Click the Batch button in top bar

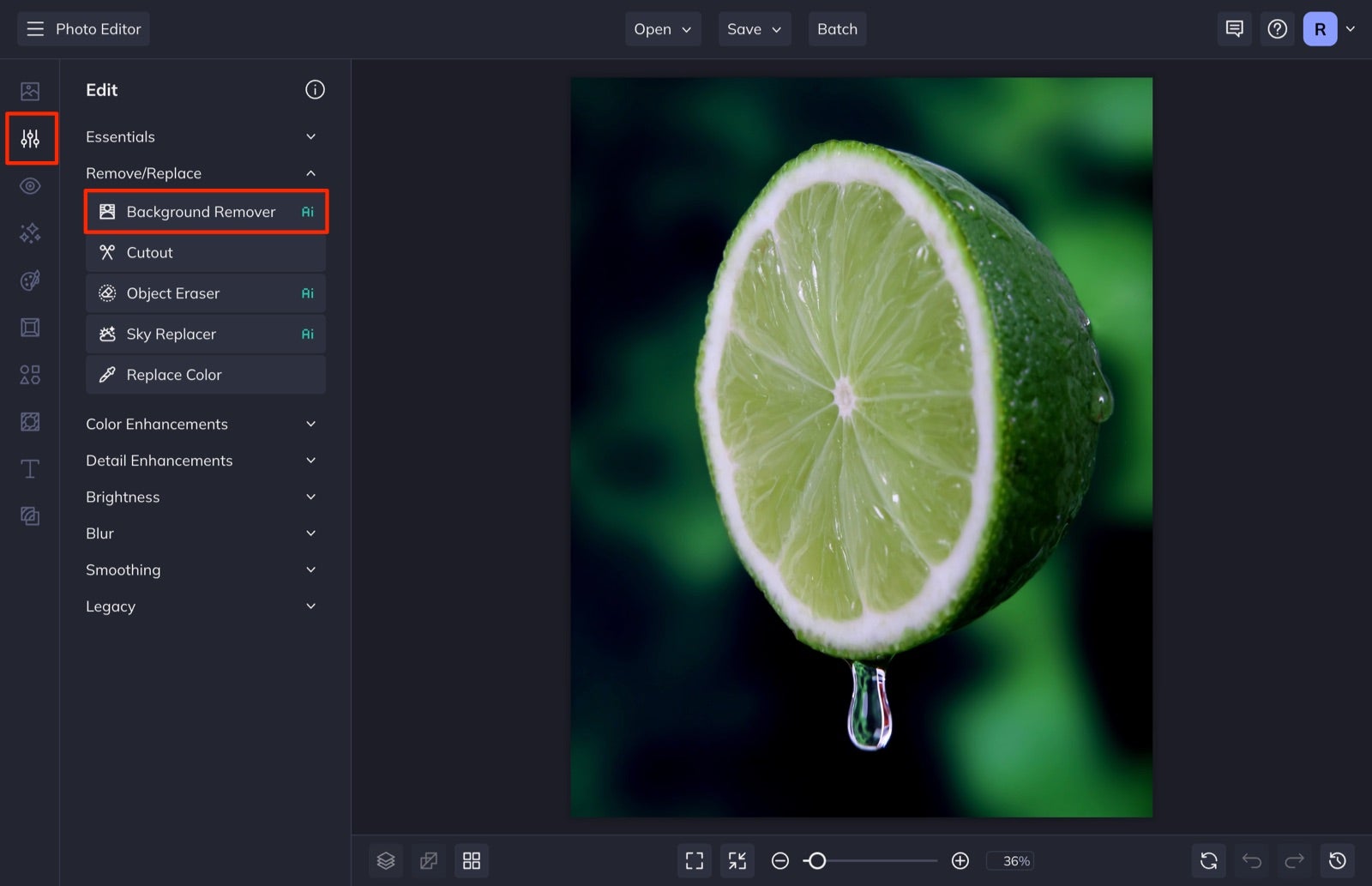(837, 28)
